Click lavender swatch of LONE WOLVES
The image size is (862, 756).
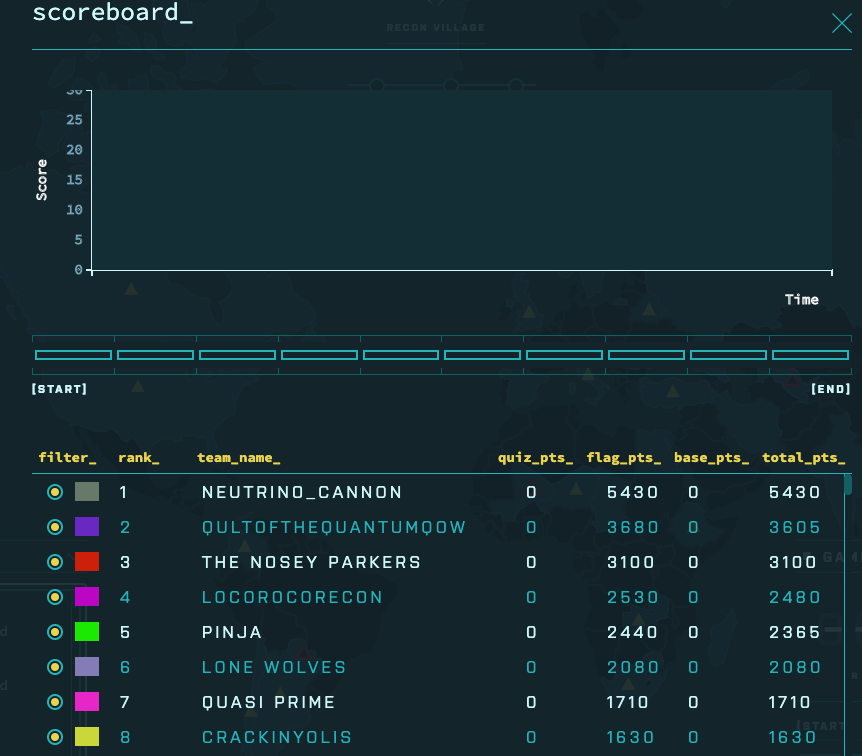point(87,666)
